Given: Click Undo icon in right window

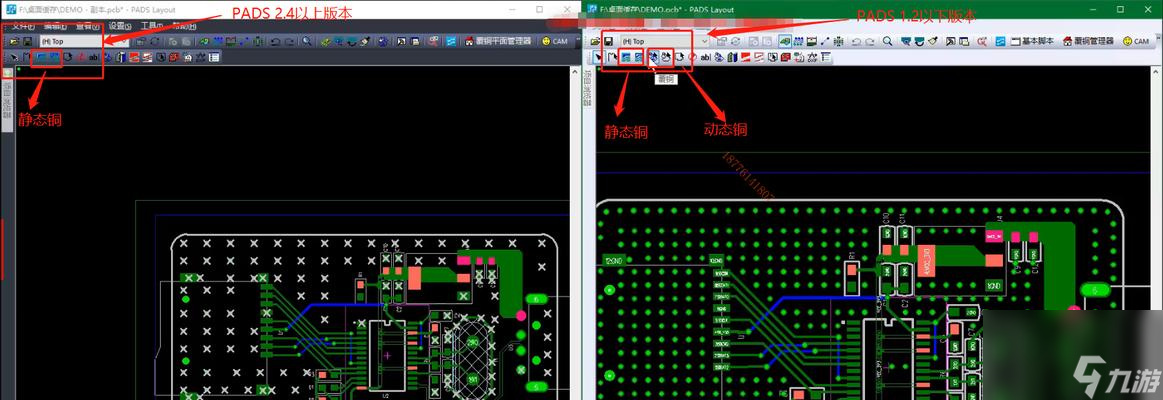Looking at the screenshot, I should pyautogui.click(x=856, y=42).
